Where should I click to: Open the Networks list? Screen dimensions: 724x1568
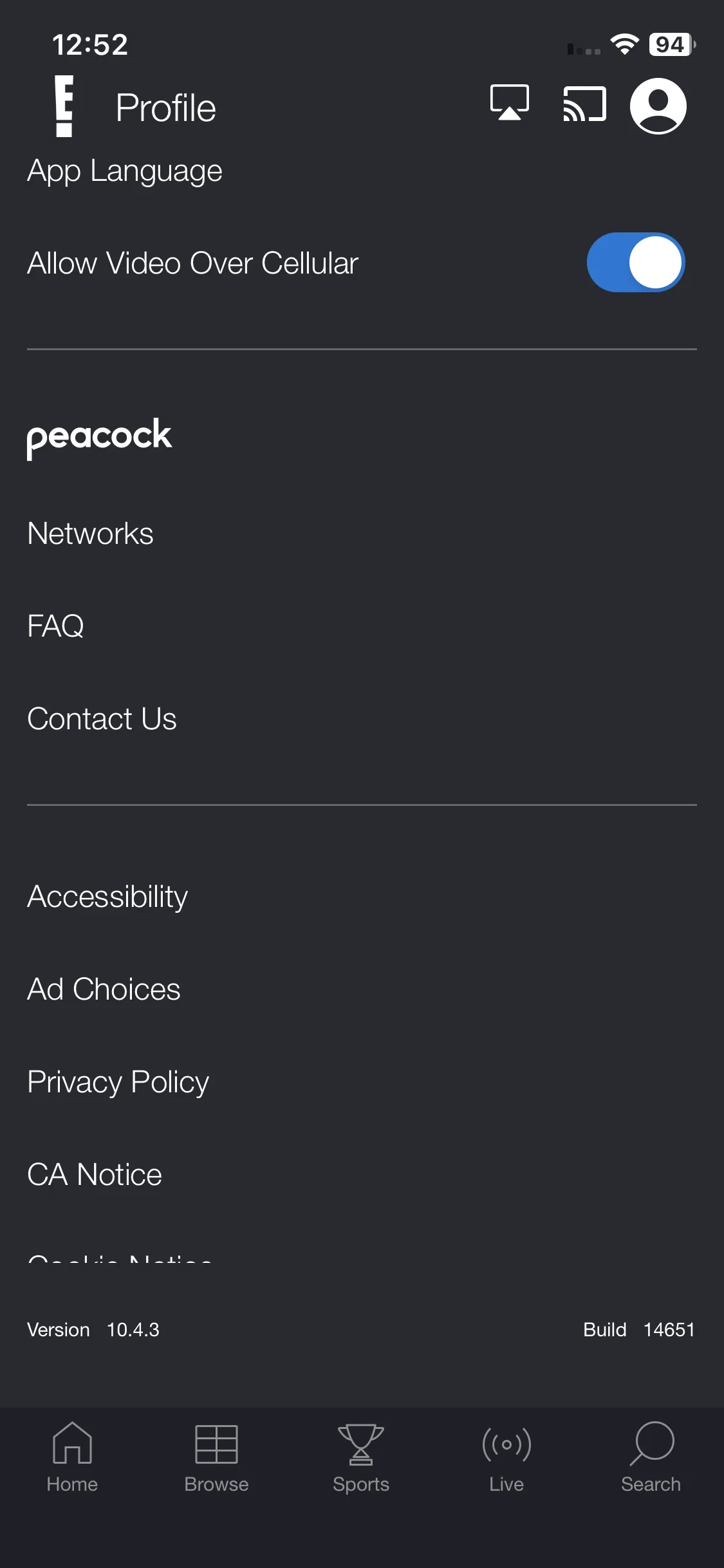[x=90, y=534]
